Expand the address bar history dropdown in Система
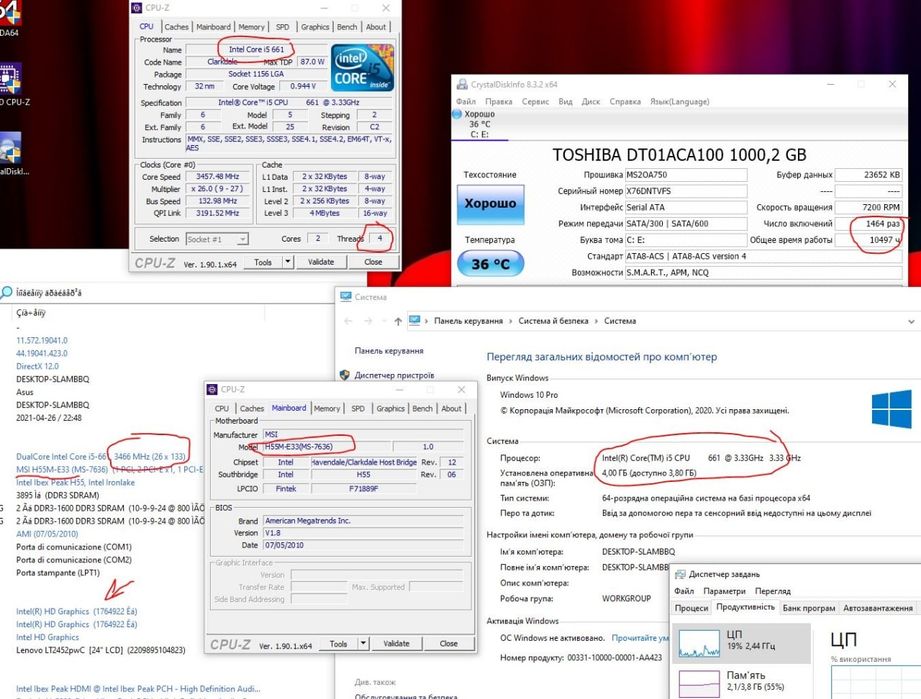 (x=911, y=321)
